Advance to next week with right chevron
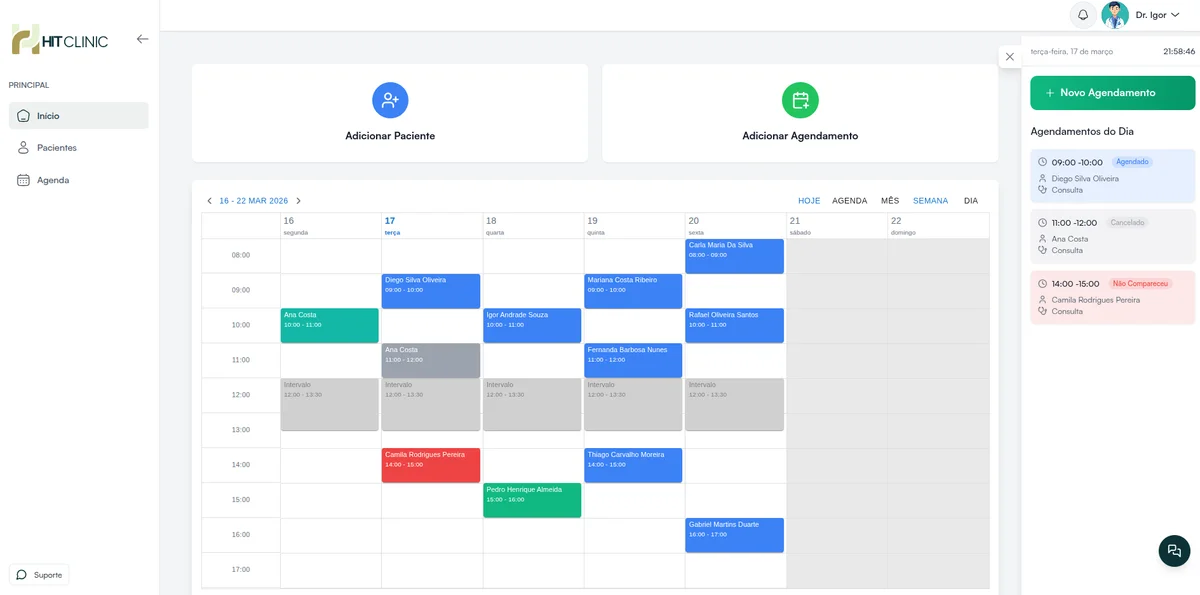 tap(298, 201)
